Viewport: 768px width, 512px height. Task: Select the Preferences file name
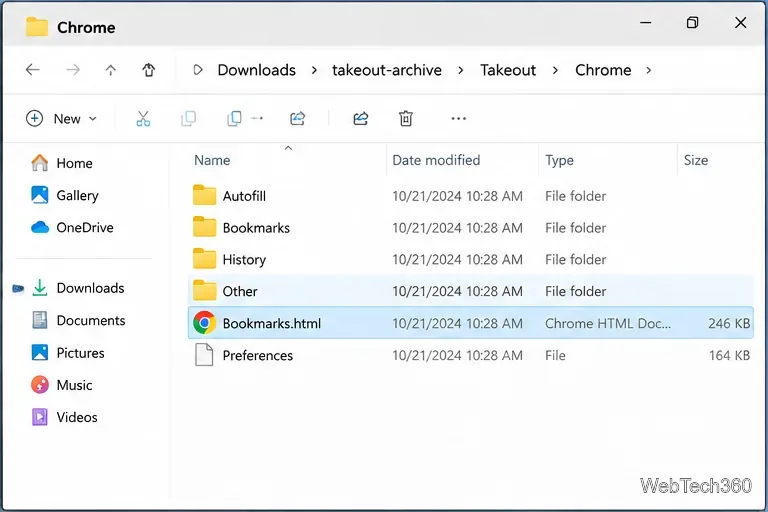click(258, 355)
